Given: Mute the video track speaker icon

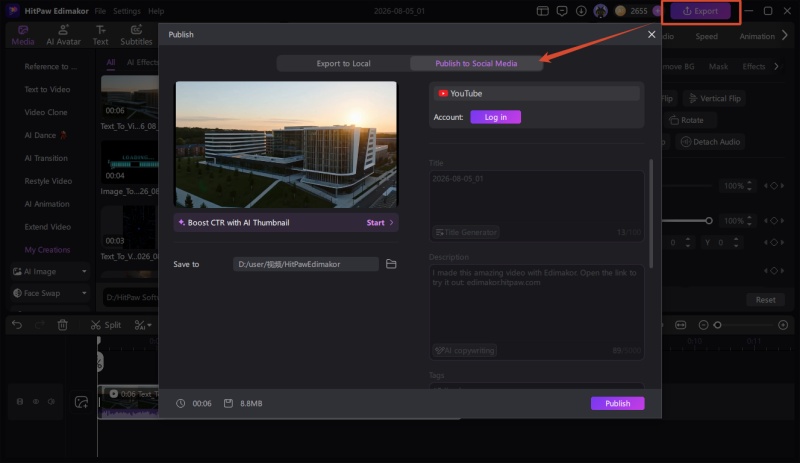Looking at the screenshot, I should 52,402.
